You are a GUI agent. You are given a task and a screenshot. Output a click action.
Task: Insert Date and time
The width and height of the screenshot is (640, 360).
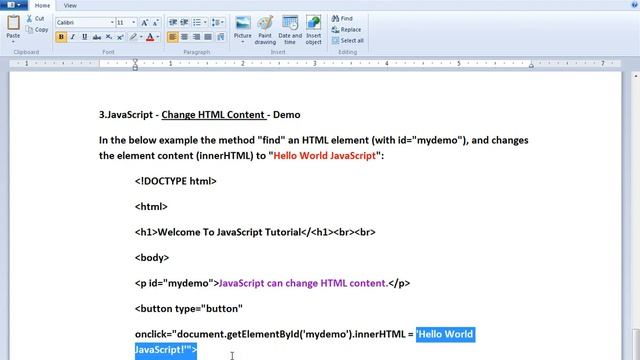tap(290, 30)
